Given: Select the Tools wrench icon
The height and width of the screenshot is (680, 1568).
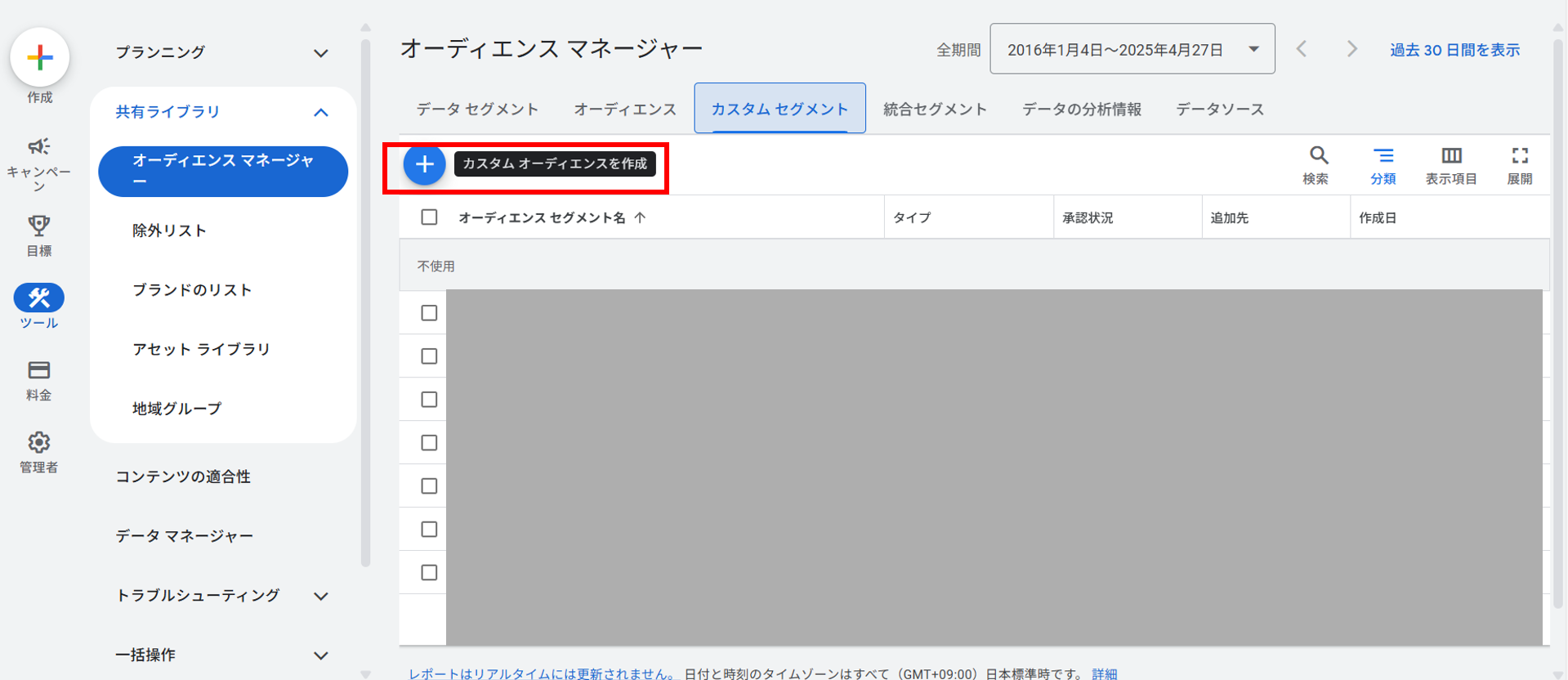Looking at the screenshot, I should click(x=38, y=297).
